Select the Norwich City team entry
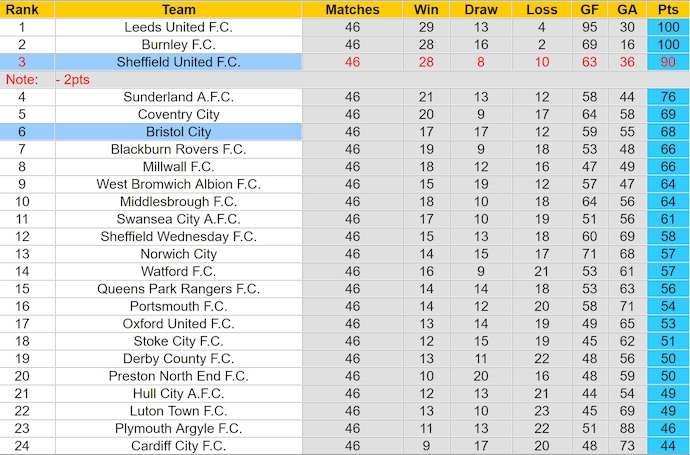The height and width of the screenshot is (455, 690). point(178,254)
